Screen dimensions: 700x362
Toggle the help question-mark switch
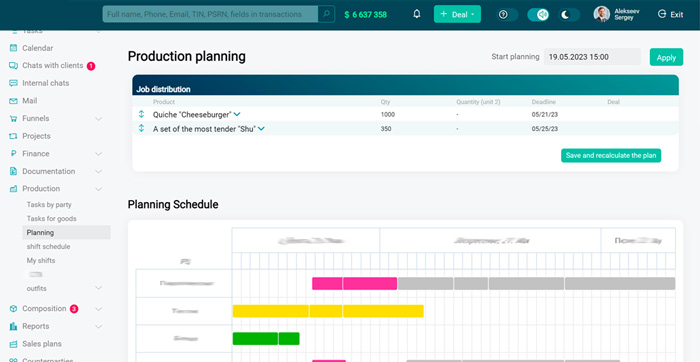coord(508,15)
